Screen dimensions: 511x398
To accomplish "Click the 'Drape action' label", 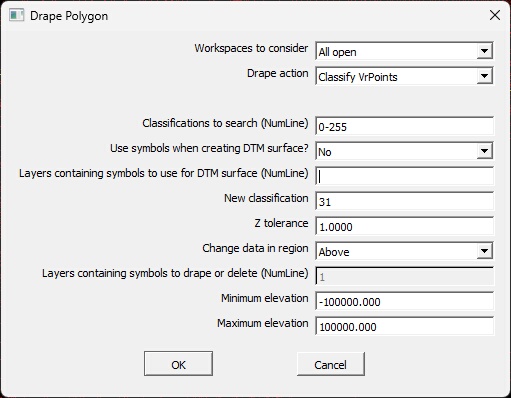I will [x=278, y=73].
